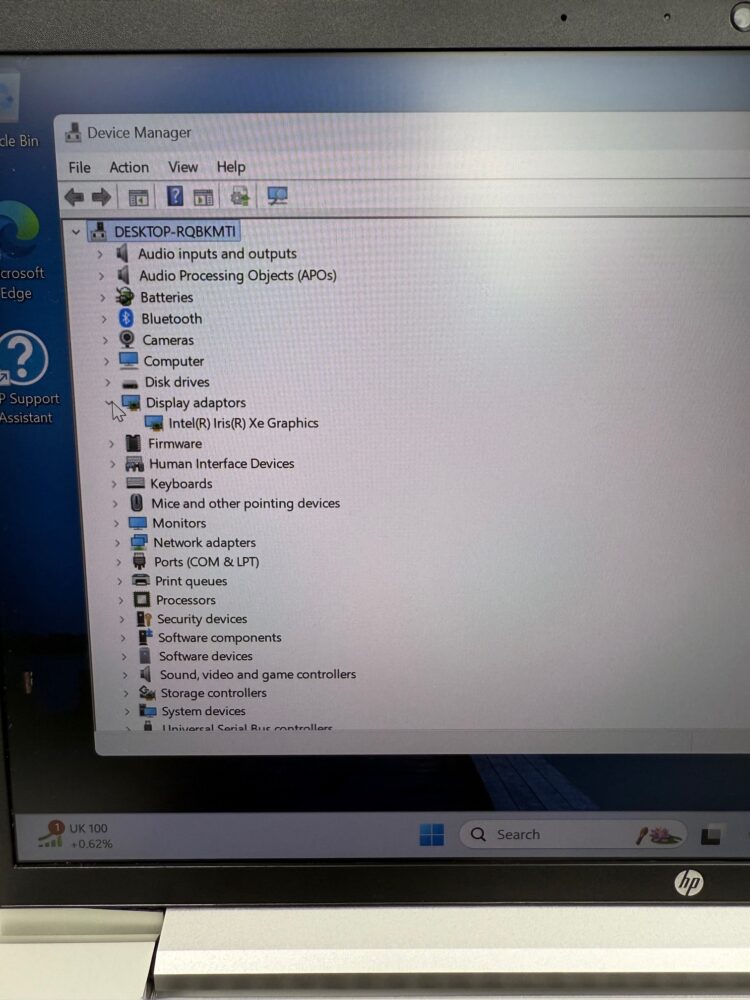The height and width of the screenshot is (1000, 750).
Task: Open HP Support Assistant desktop shortcut
Action: tap(26, 378)
